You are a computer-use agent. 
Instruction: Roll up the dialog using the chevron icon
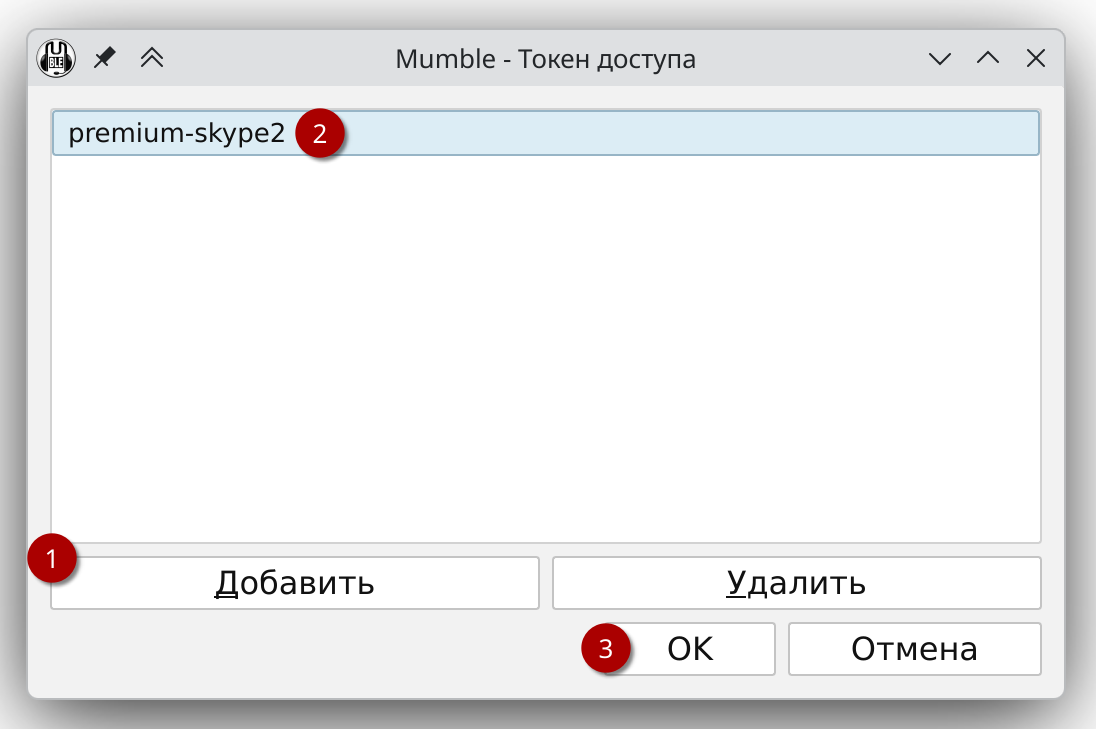(x=152, y=58)
